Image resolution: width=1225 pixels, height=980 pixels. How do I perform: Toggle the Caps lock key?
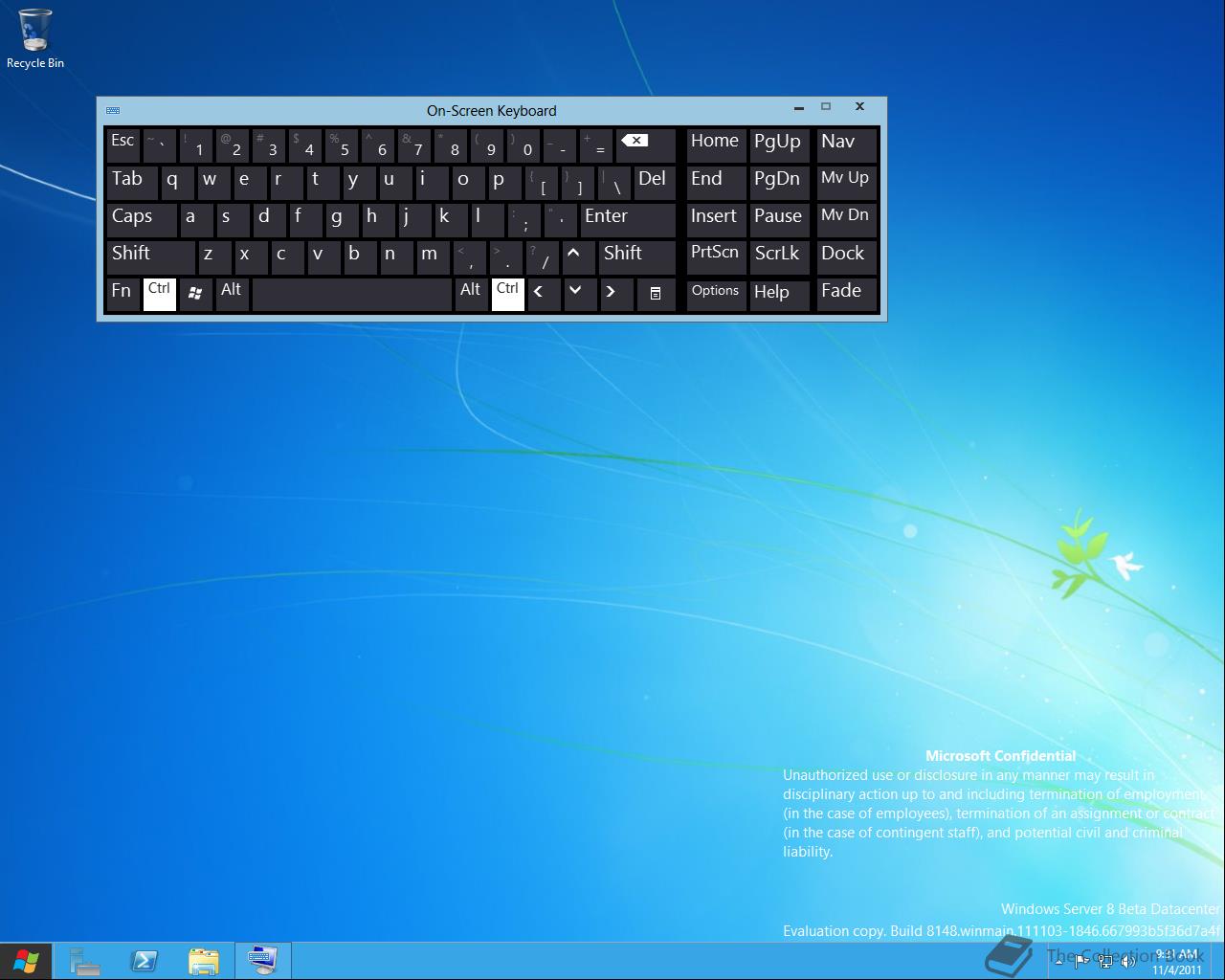[141, 219]
